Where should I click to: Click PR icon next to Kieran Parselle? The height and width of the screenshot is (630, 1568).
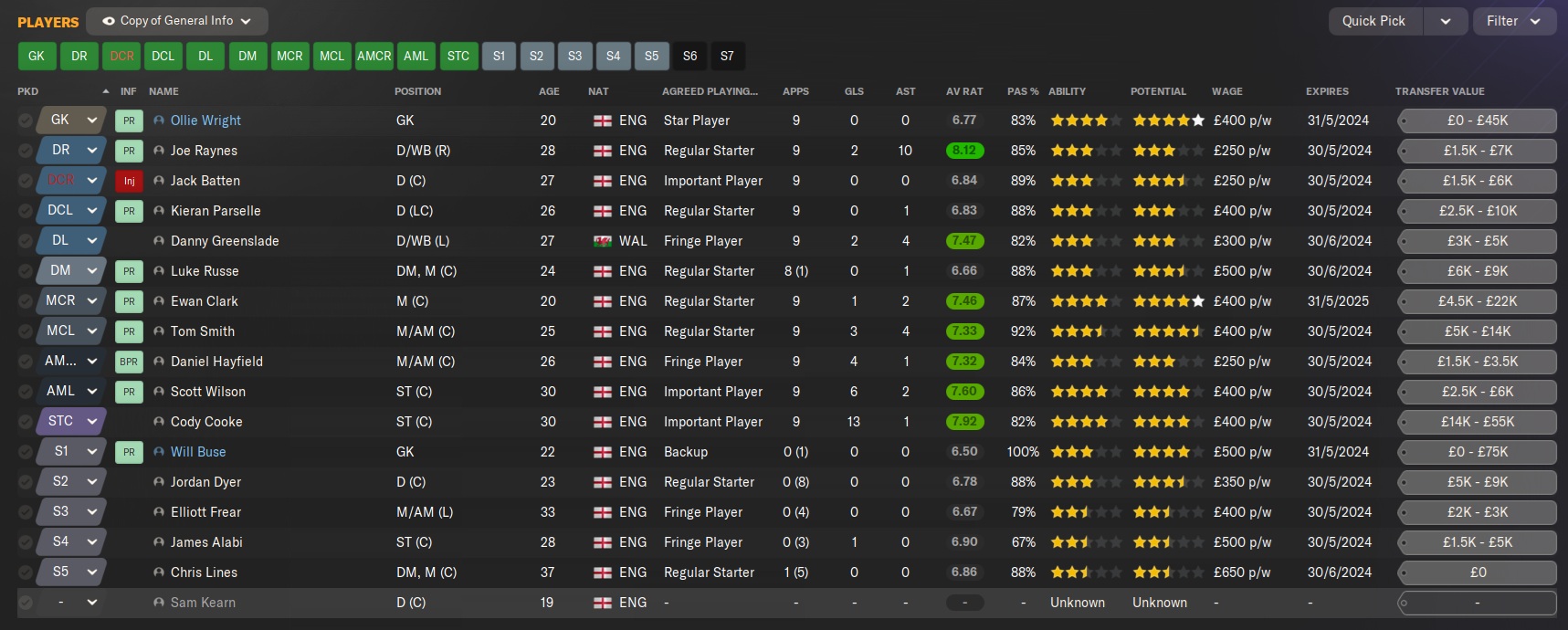(129, 211)
